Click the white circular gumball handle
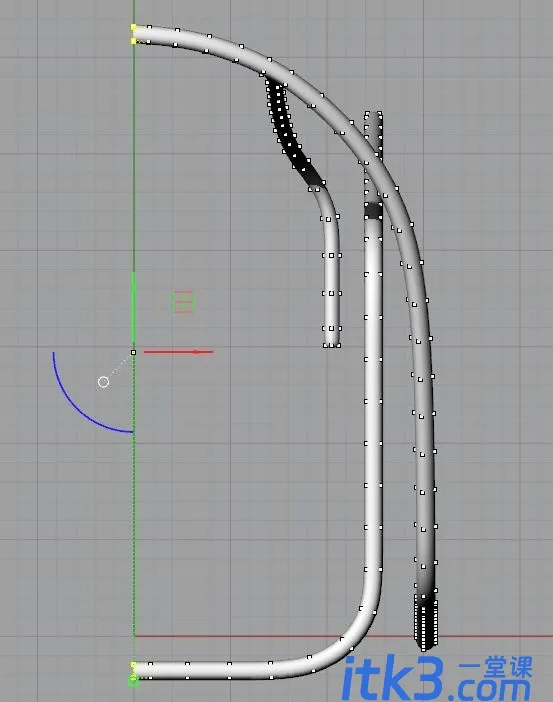 (x=103, y=382)
